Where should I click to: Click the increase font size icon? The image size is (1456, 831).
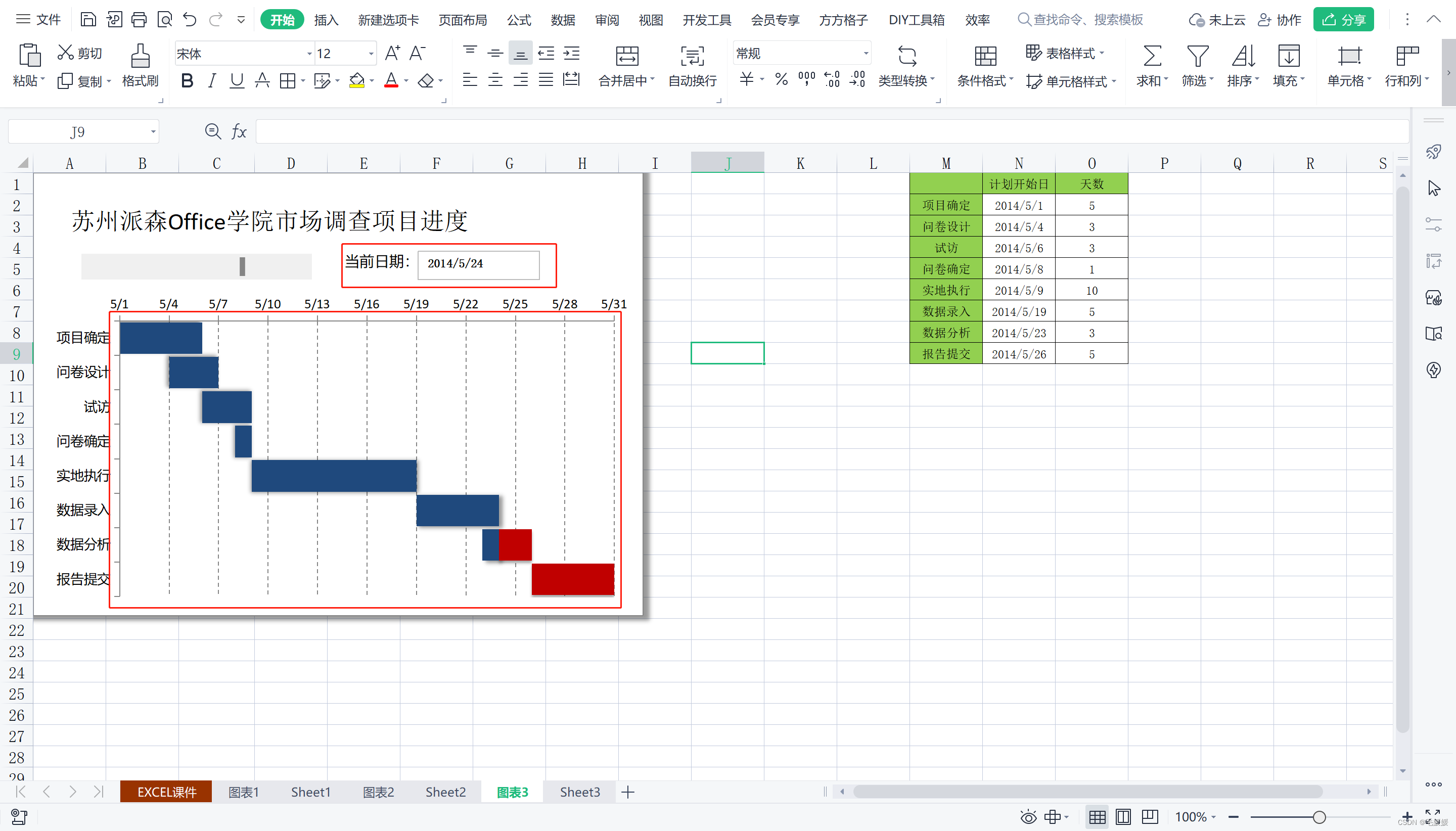pyautogui.click(x=392, y=53)
